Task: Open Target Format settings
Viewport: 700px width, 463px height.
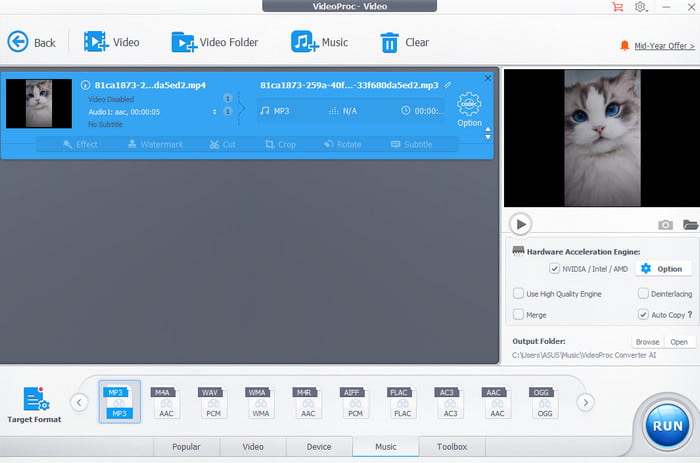Action: click(34, 405)
